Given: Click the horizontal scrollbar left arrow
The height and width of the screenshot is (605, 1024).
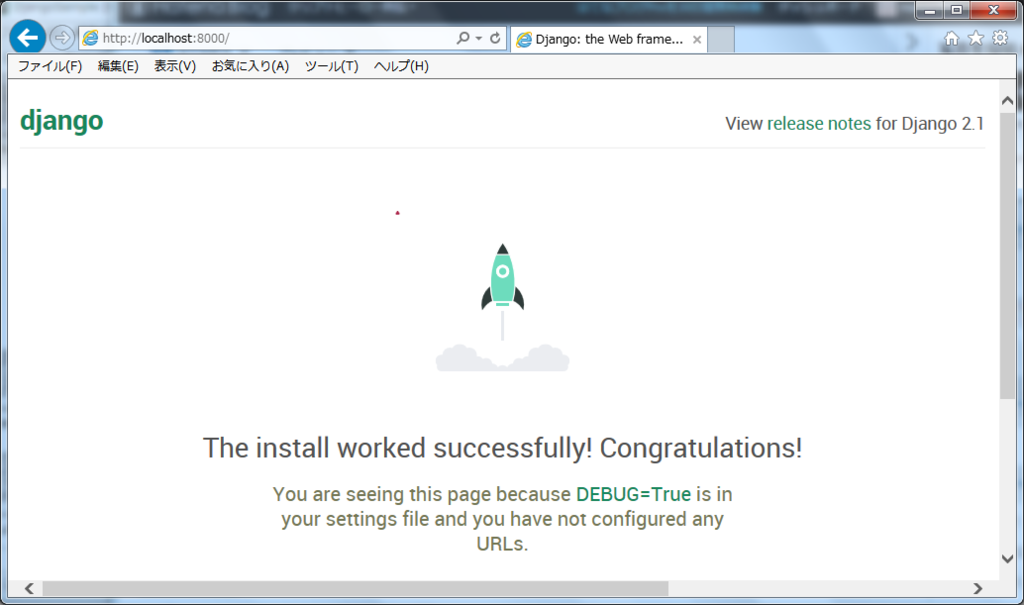Looking at the screenshot, I should tap(29, 588).
